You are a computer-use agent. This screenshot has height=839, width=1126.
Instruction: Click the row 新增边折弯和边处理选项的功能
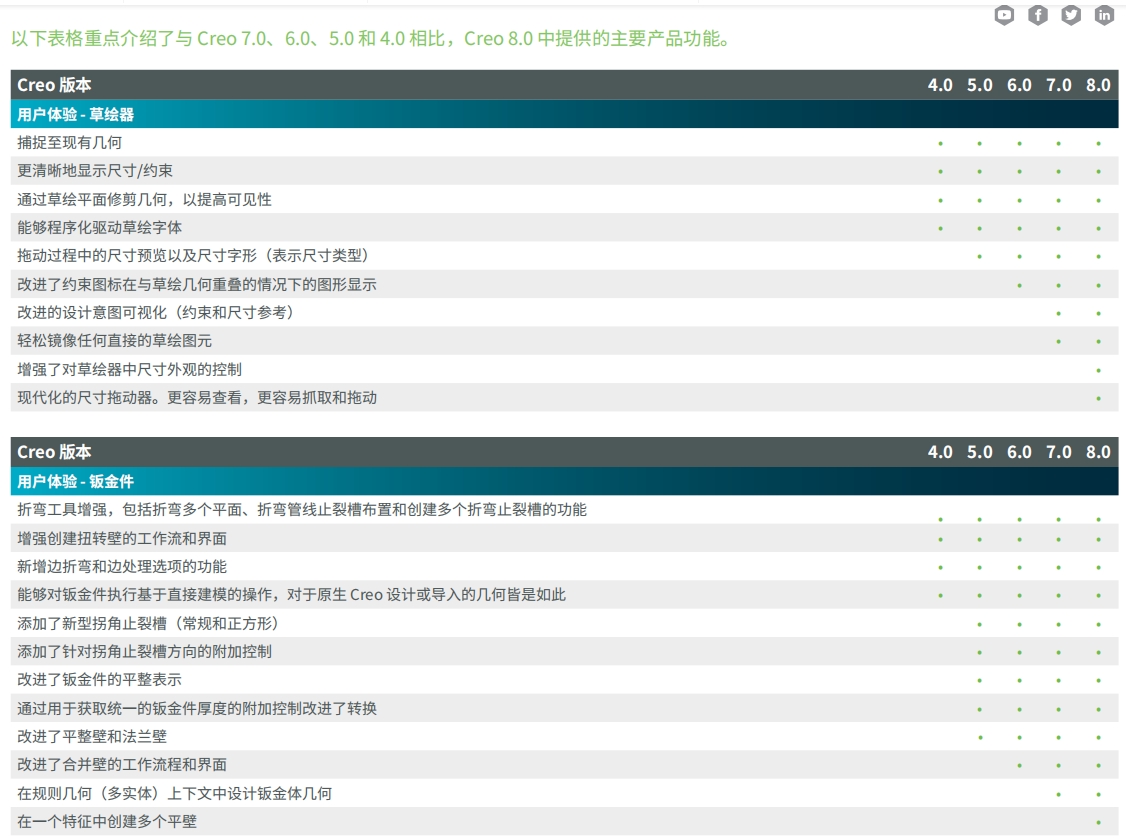[122, 567]
